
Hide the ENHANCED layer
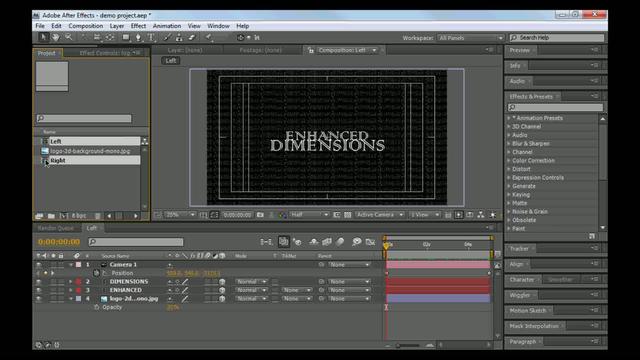[x=38, y=291]
